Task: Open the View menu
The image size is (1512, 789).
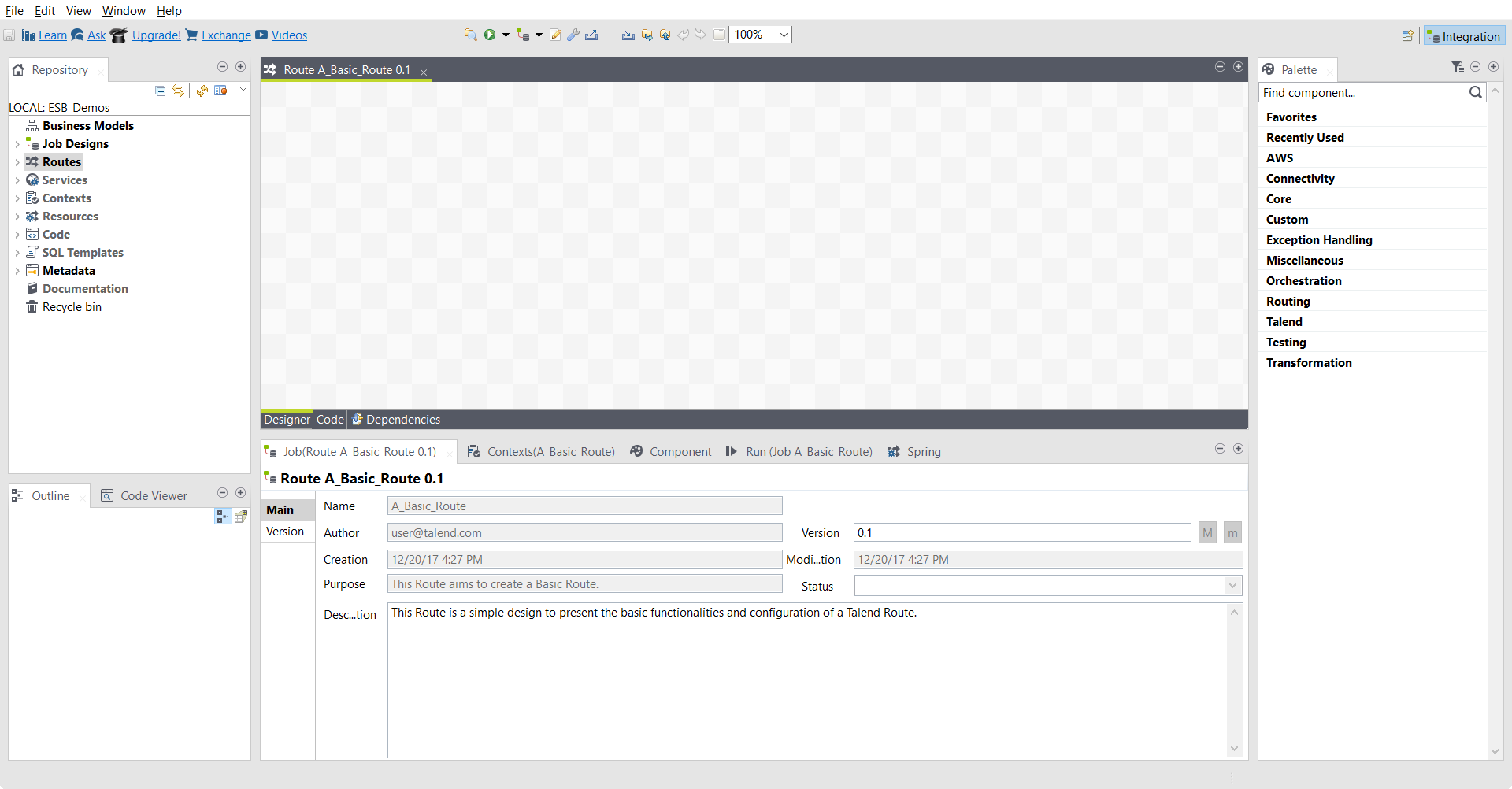Action: click(79, 11)
